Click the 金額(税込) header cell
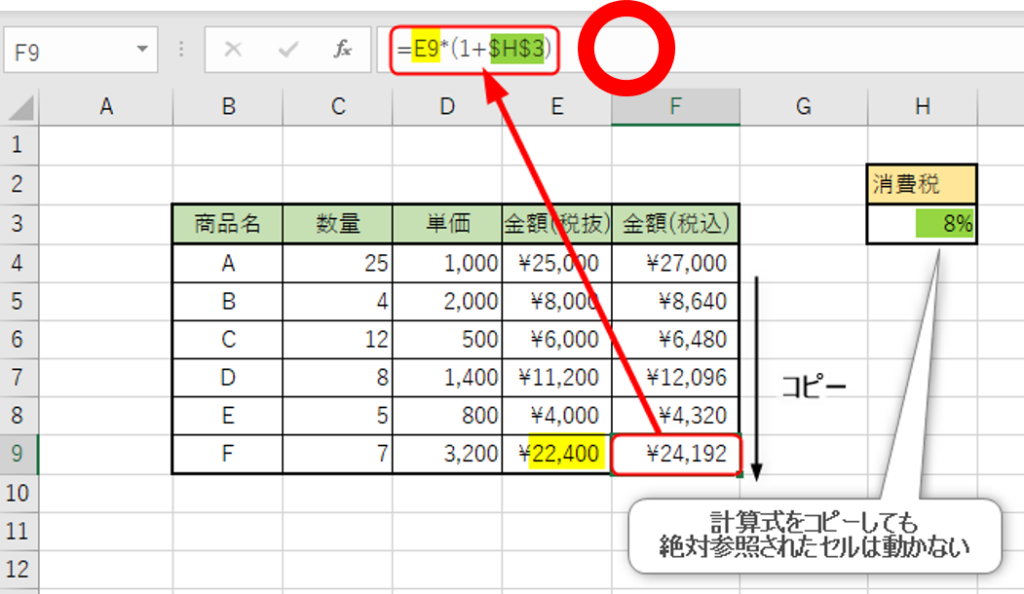The image size is (1024, 594). point(675,224)
